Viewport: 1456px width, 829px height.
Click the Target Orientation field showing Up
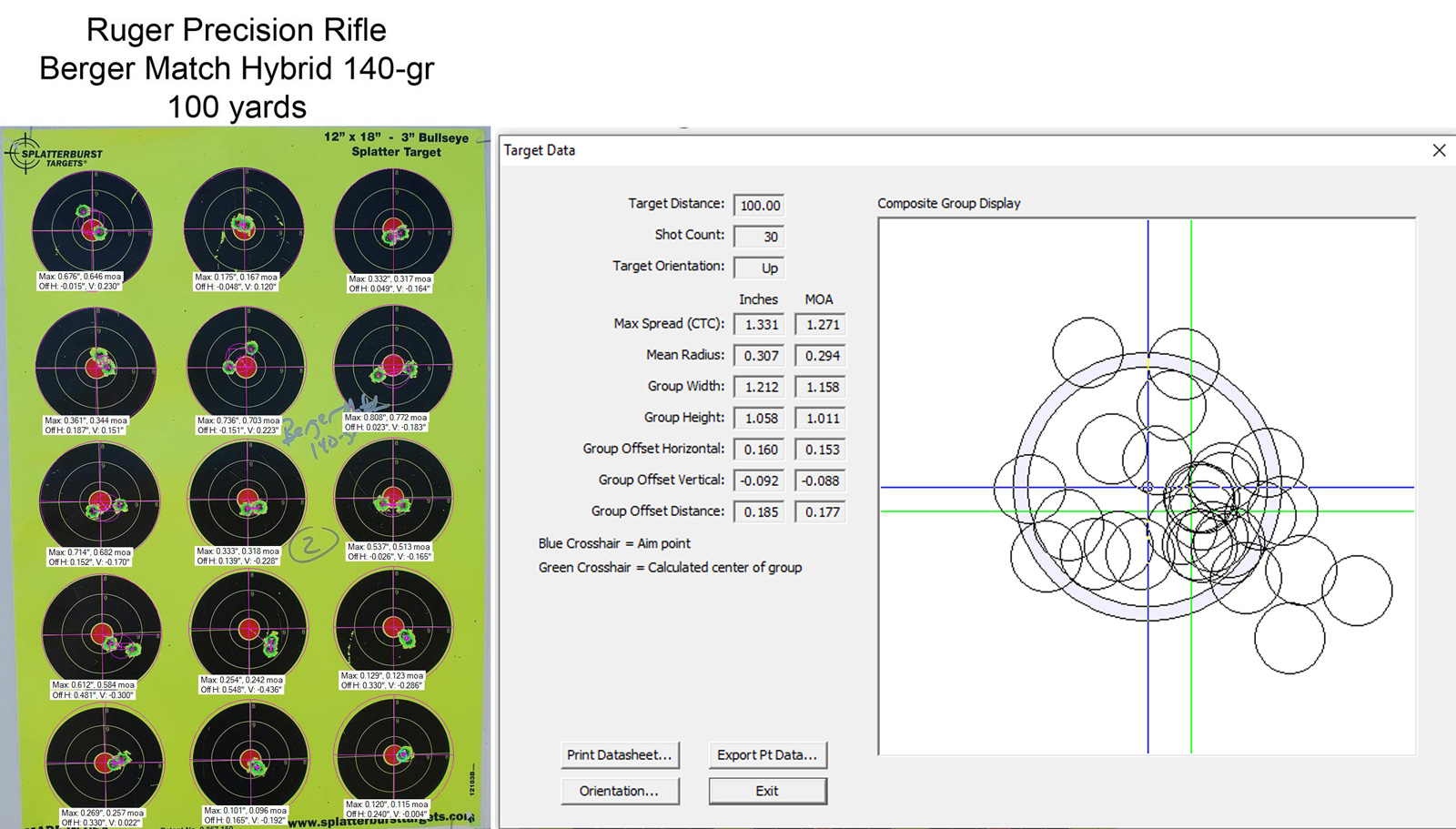point(759,268)
